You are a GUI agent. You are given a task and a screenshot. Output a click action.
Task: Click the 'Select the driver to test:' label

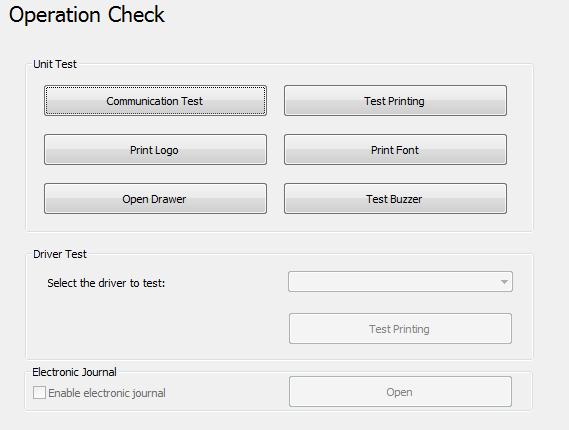[106, 283]
